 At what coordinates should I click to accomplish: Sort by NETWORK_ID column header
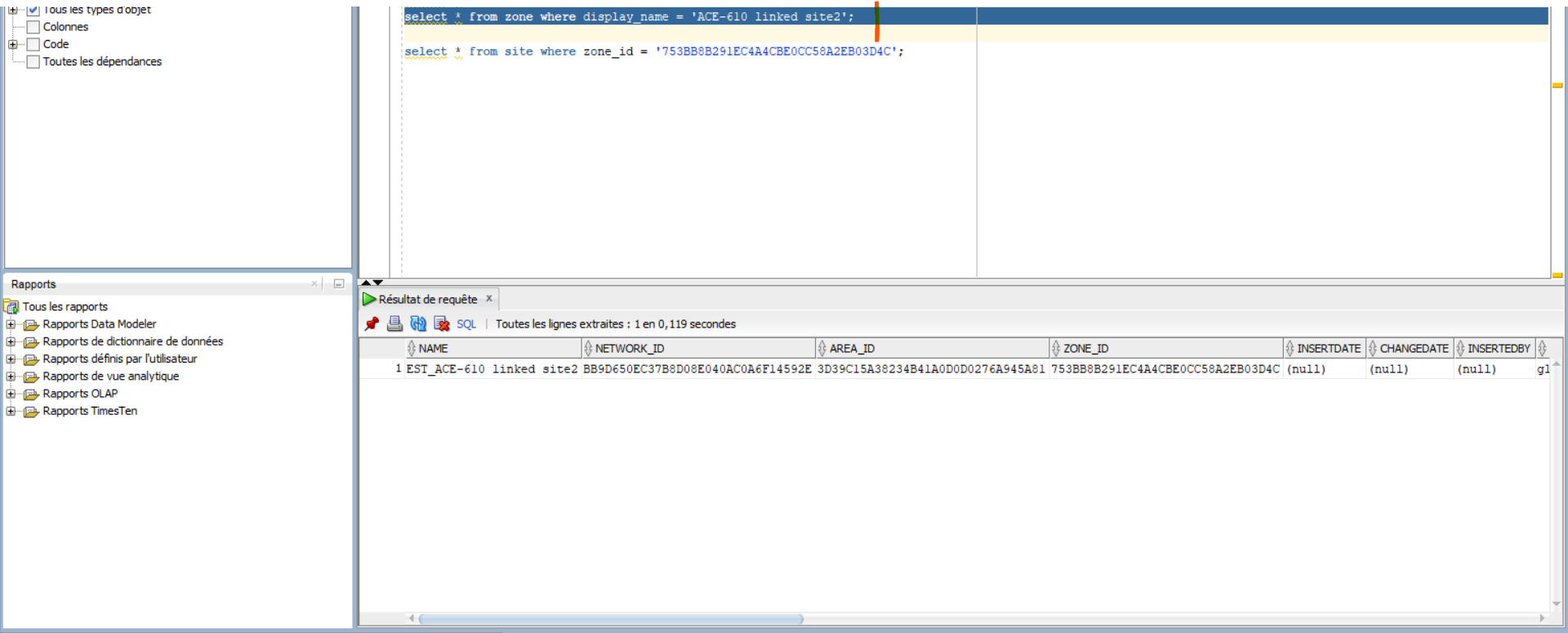(629, 349)
